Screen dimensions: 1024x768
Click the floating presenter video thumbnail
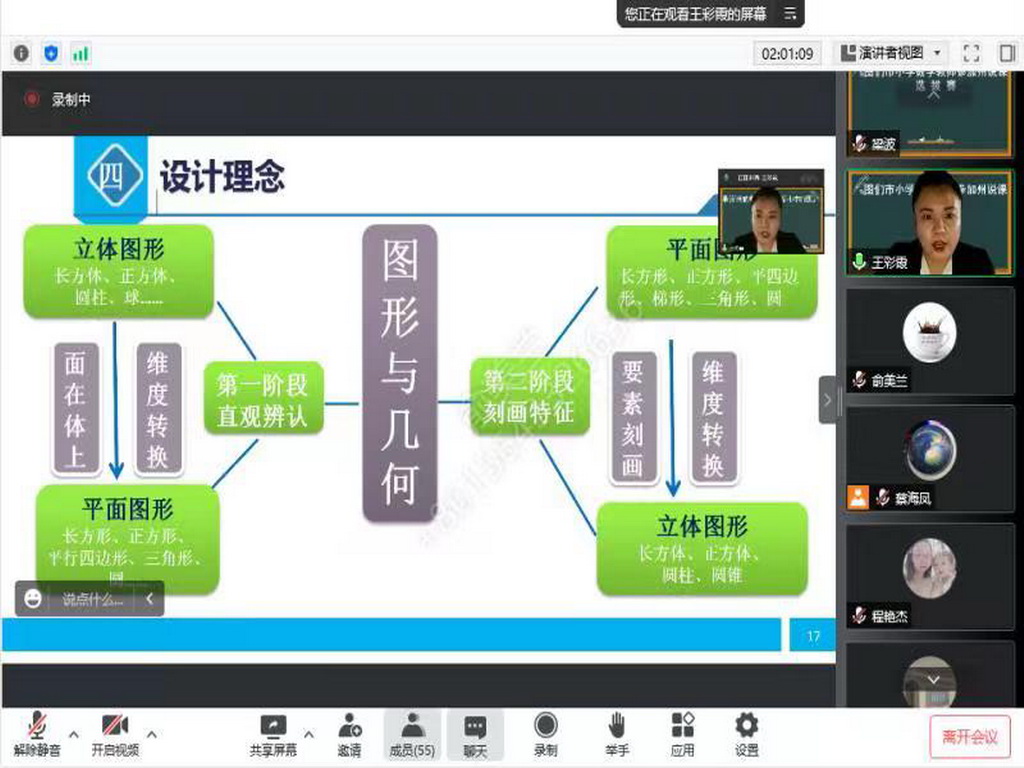[771, 212]
